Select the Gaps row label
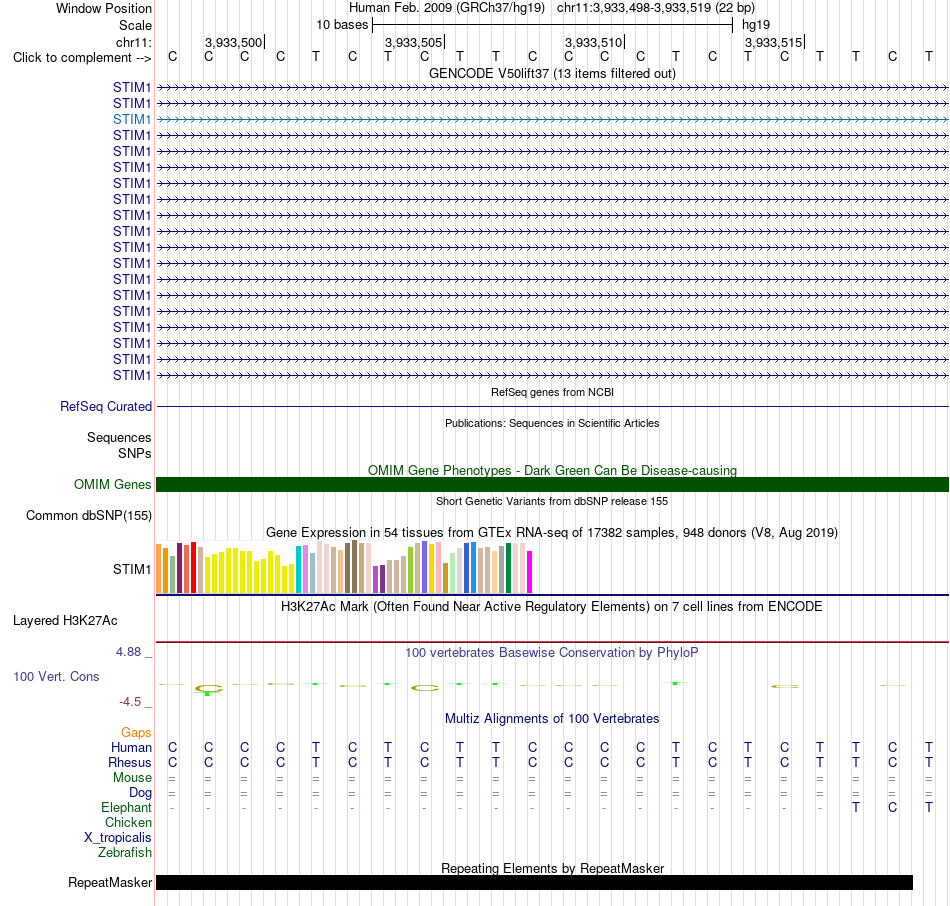Image resolution: width=950 pixels, height=906 pixels. pos(136,733)
